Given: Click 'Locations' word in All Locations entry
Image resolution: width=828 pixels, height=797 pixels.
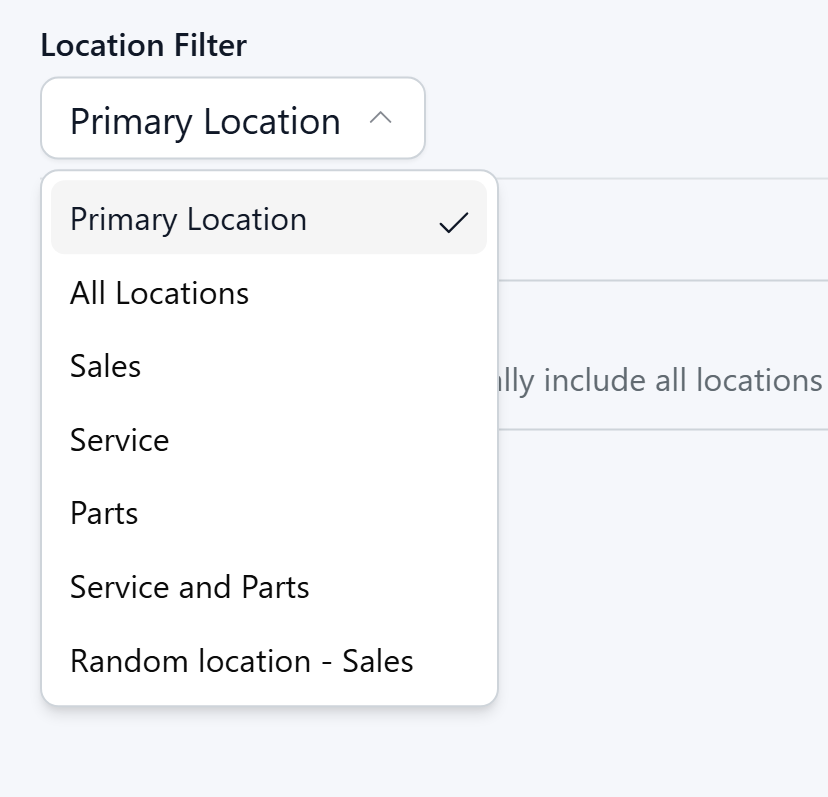Looking at the screenshot, I should 182,293.
